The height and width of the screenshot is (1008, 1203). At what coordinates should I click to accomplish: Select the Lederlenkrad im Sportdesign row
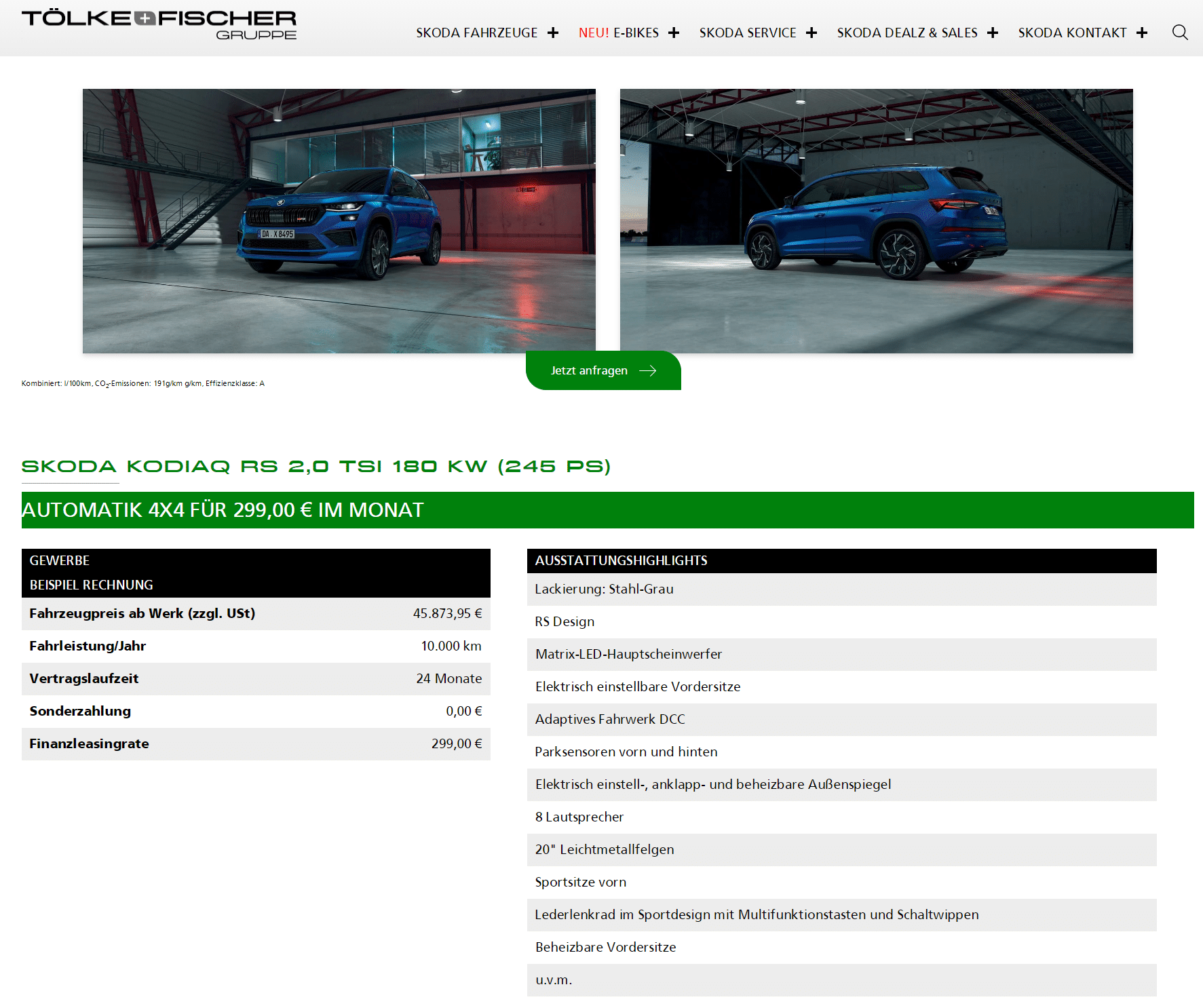(x=842, y=915)
